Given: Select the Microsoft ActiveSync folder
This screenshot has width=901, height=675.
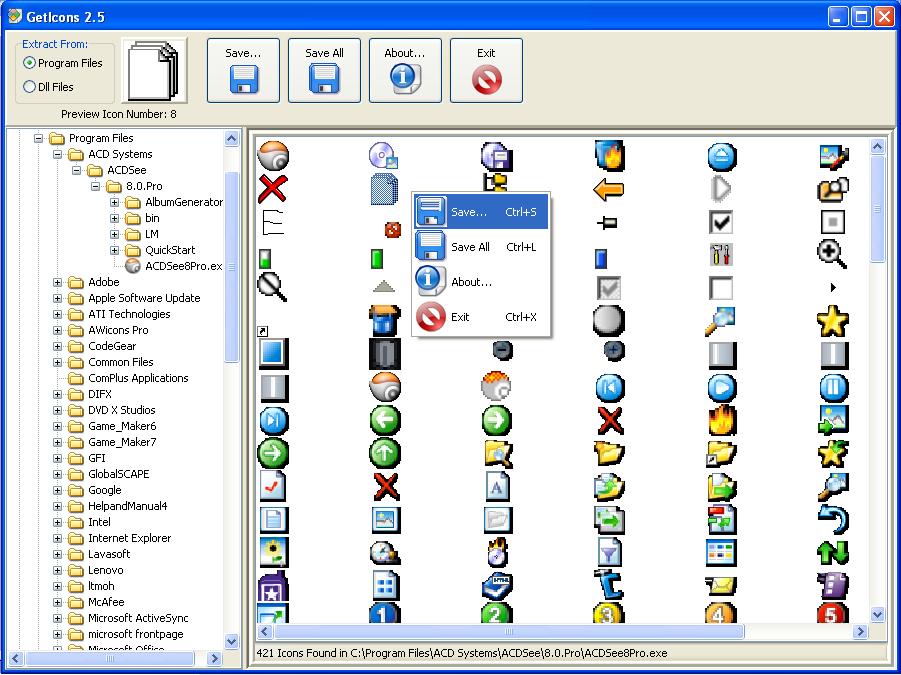Looking at the screenshot, I should point(138,618).
